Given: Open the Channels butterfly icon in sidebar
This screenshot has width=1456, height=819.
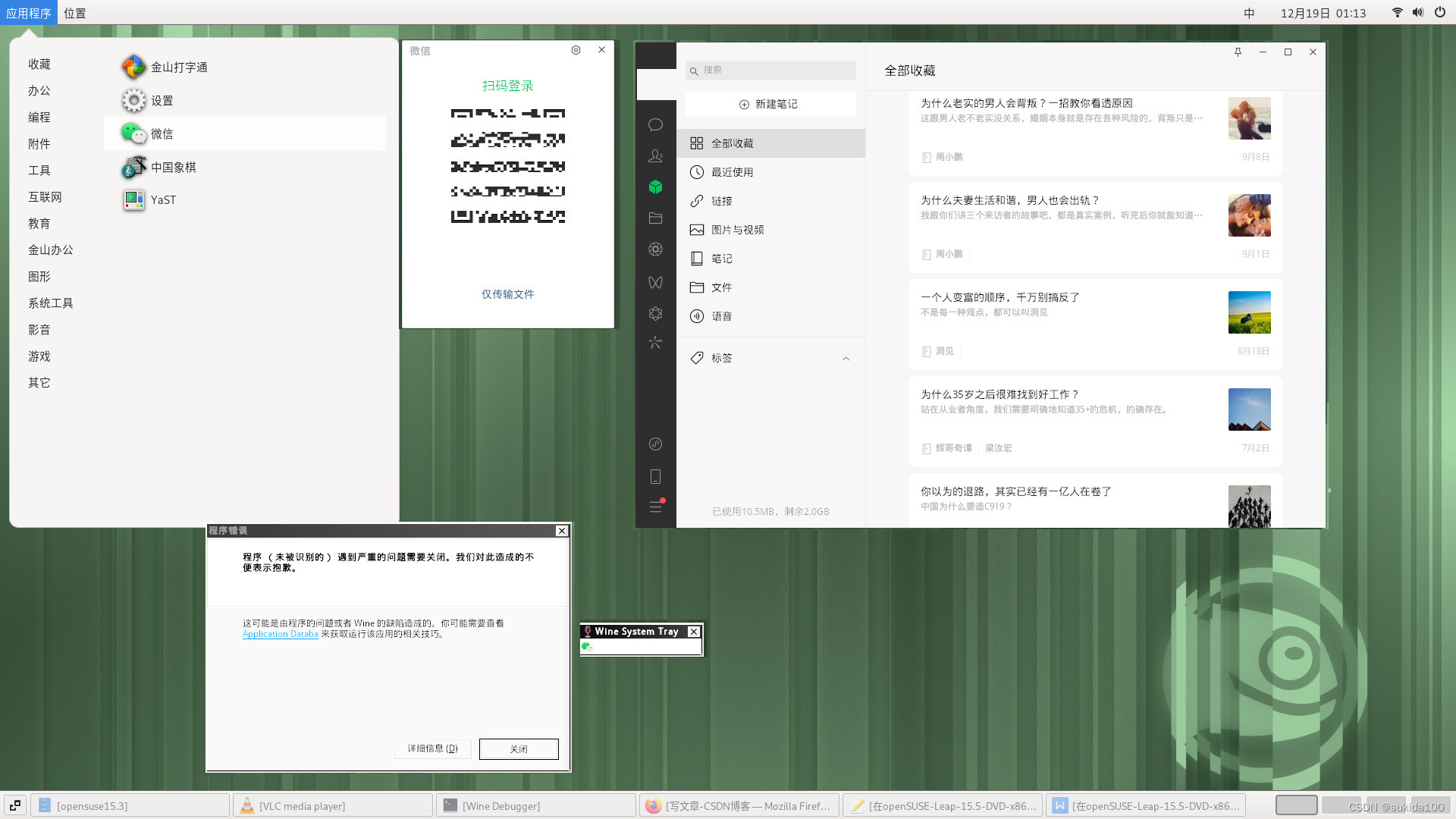Looking at the screenshot, I should [655, 282].
